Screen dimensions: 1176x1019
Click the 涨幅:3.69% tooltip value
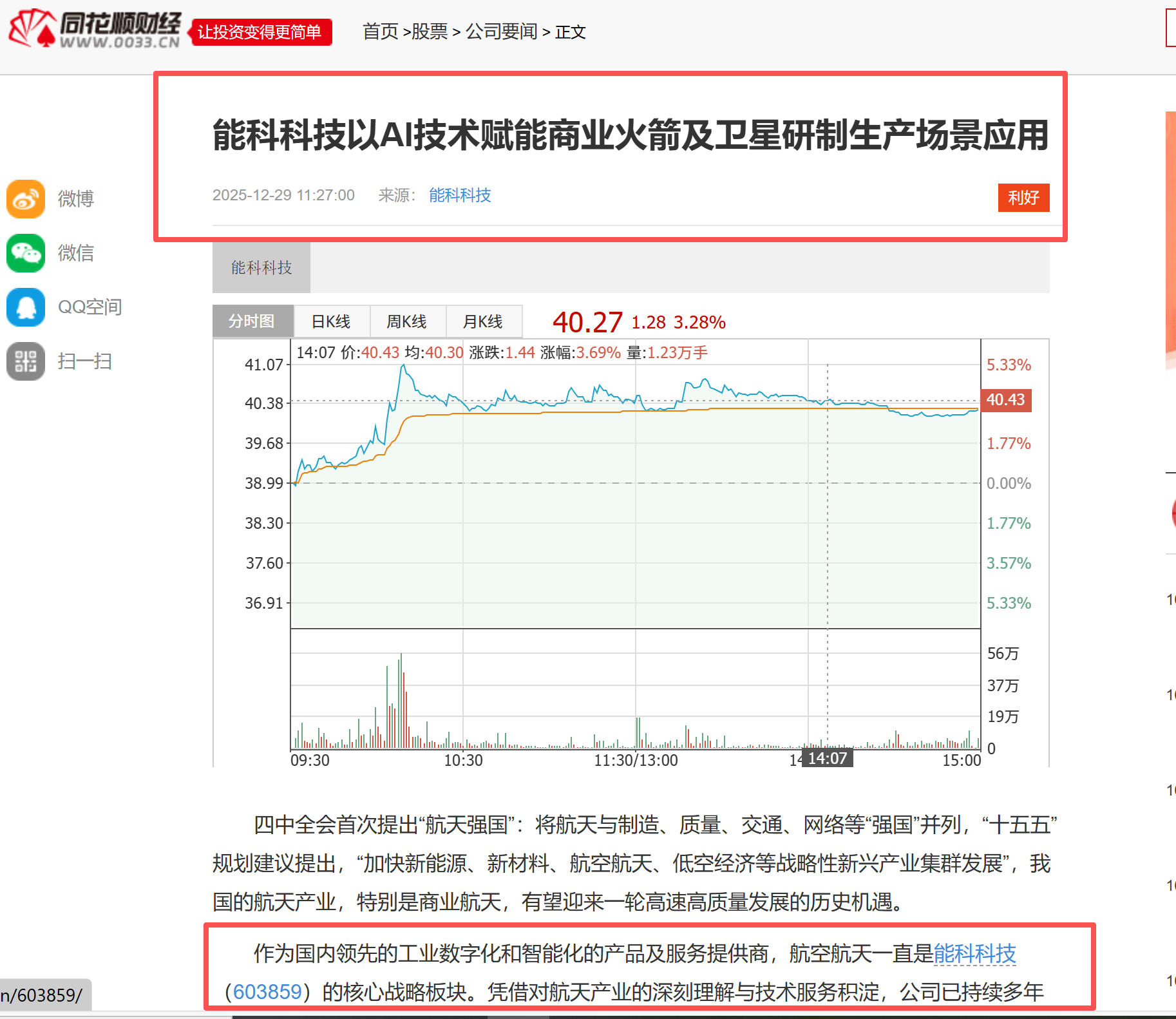pos(581,352)
